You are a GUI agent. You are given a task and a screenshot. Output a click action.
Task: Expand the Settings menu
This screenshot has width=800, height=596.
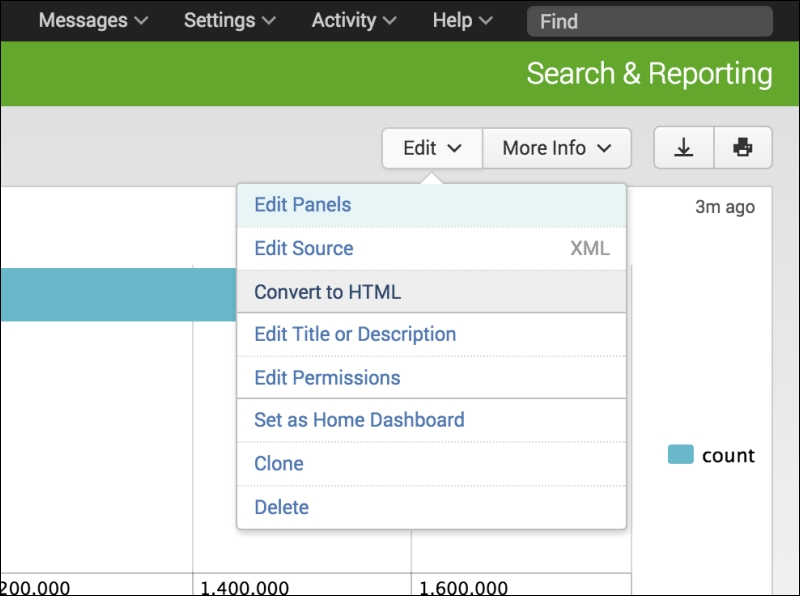[230, 20]
